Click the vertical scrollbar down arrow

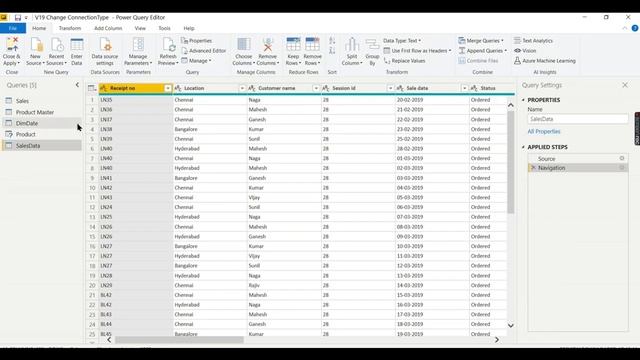(511, 325)
